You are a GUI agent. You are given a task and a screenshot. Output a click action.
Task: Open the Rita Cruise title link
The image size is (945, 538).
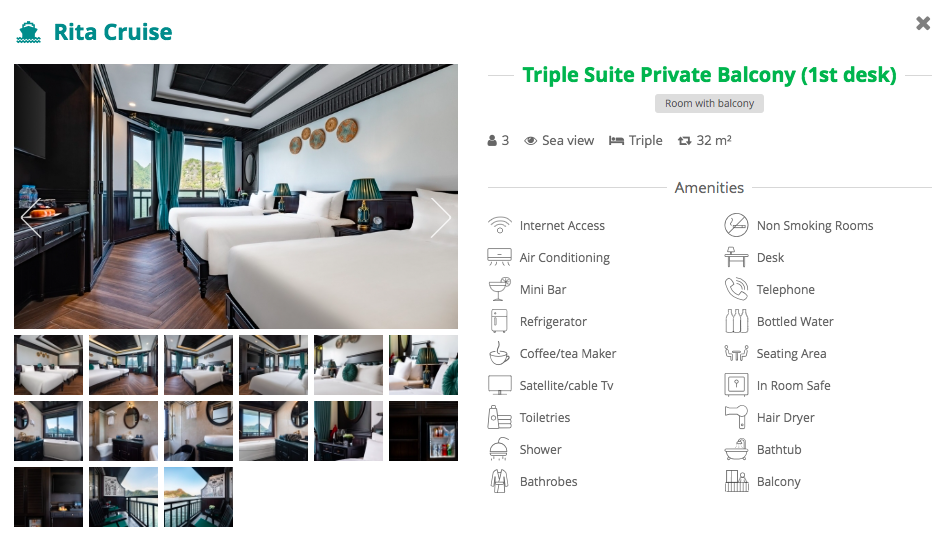tap(113, 32)
